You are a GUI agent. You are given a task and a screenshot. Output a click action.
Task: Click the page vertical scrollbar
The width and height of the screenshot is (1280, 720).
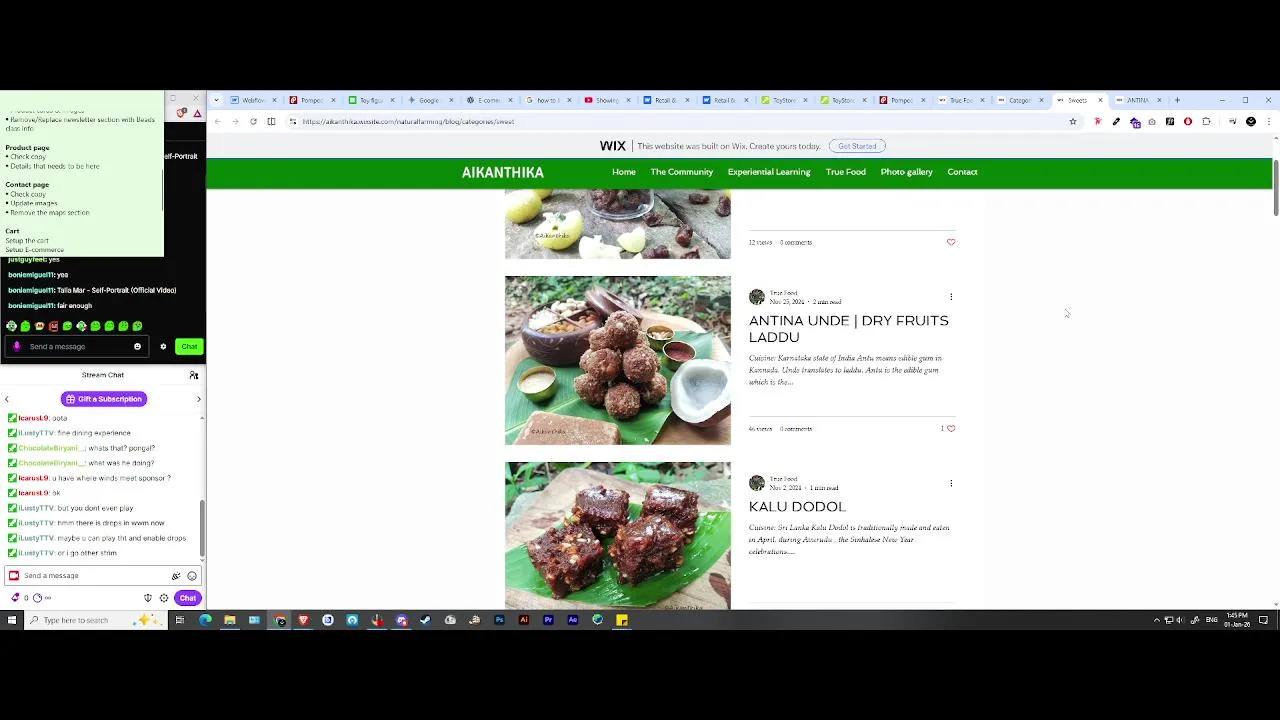1276,186
